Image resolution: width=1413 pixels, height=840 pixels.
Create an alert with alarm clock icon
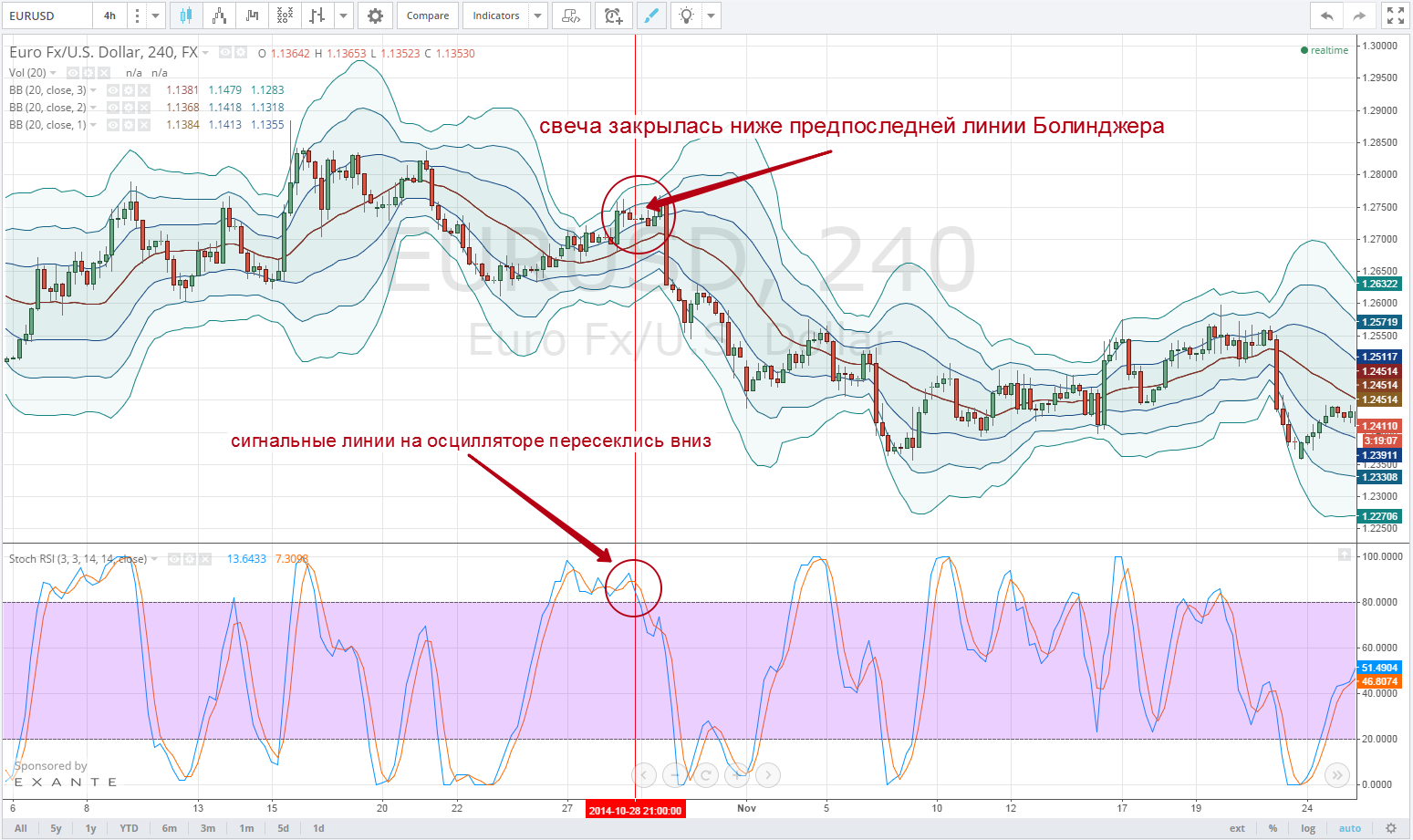pos(613,16)
